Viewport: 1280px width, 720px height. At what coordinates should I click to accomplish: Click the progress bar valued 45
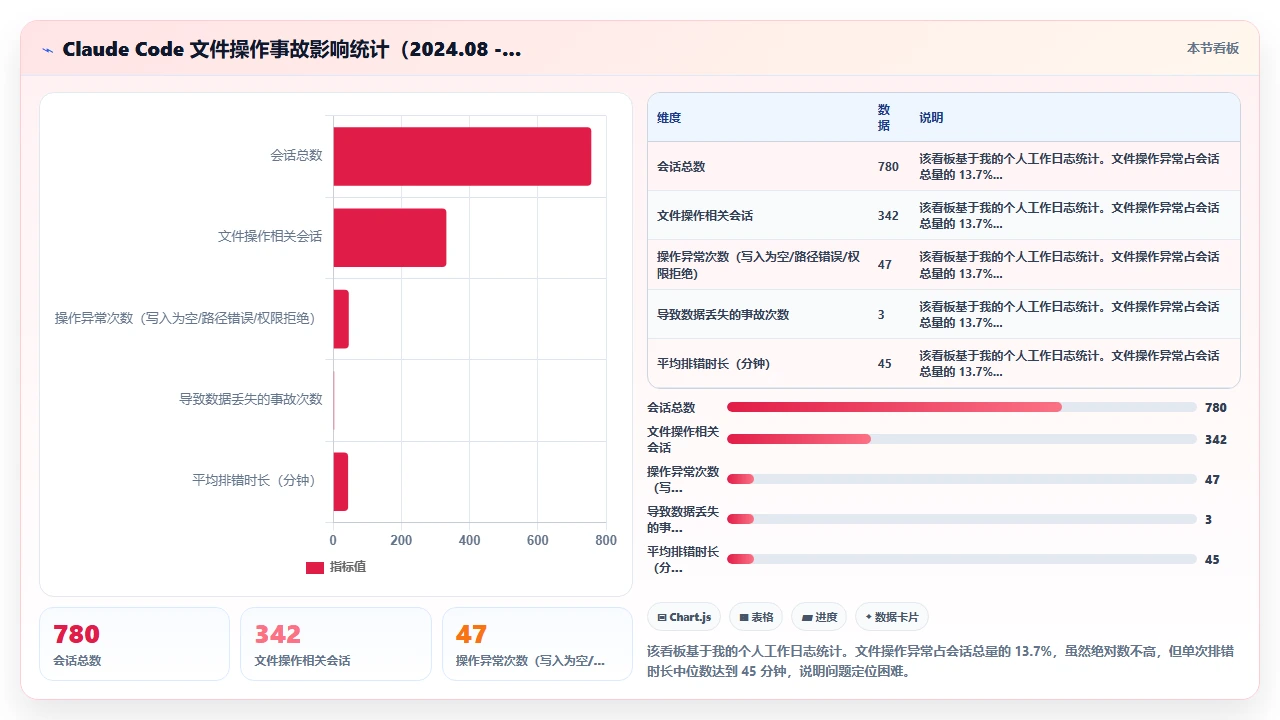[962, 559]
